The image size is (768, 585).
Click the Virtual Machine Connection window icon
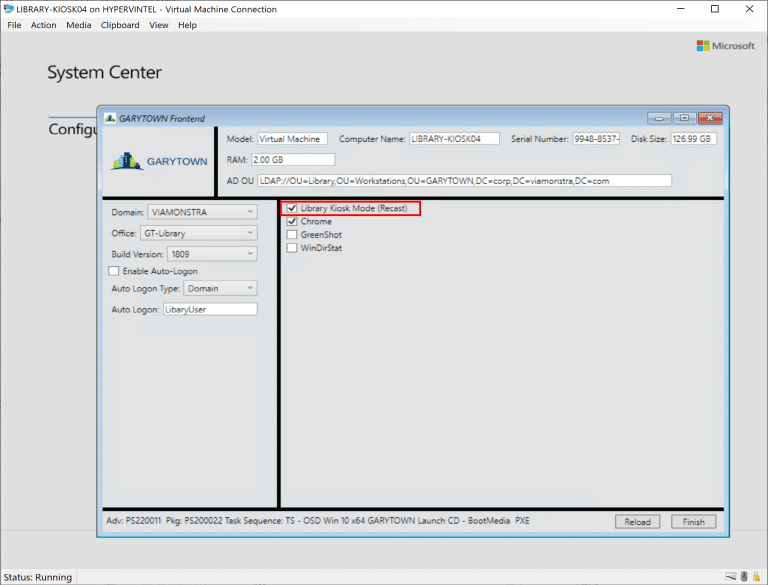coord(9,9)
